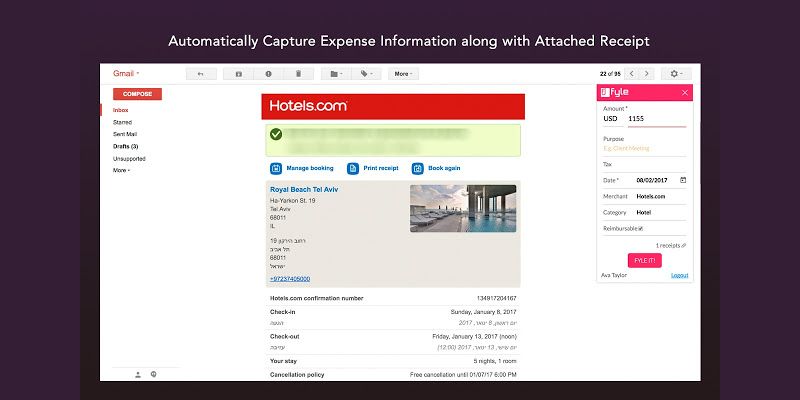Click the '5 nights, 1 room' text
800x400 pixels.
point(495,361)
